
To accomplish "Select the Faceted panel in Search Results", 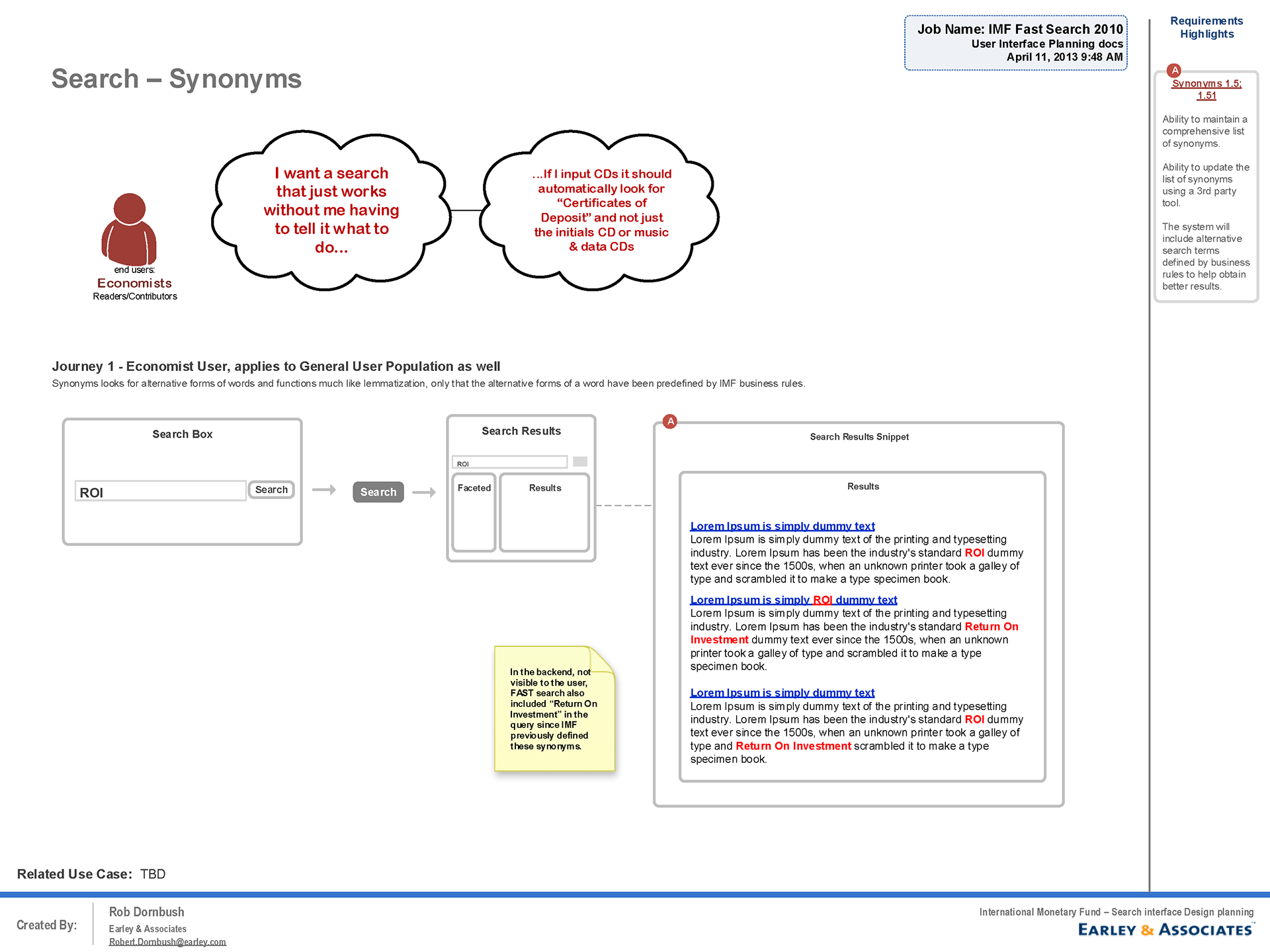I will [474, 512].
